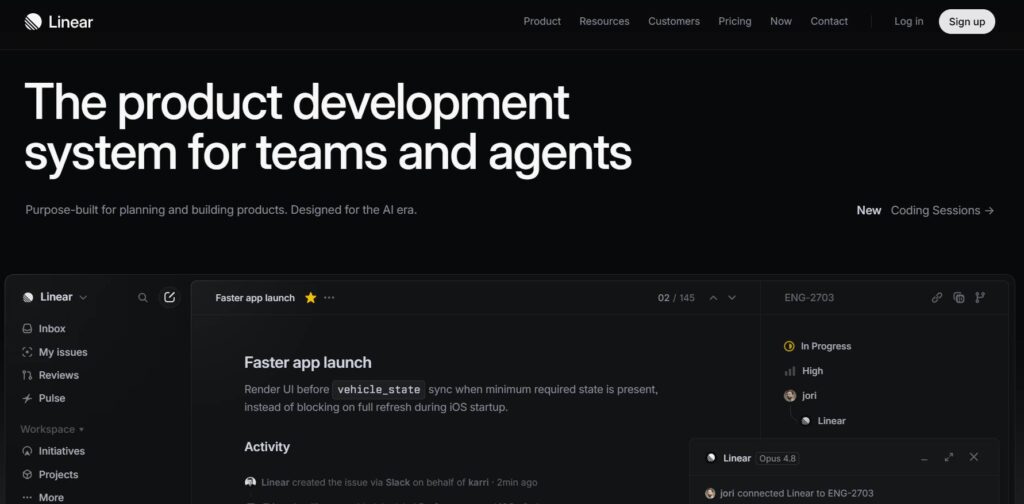Click the search magnifier icon in sidebar

coord(143,298)
